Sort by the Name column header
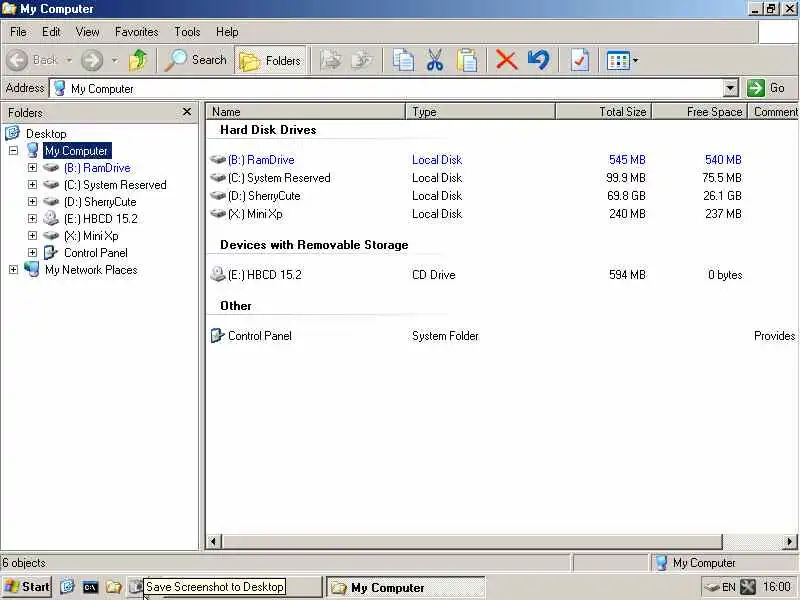Image resolution: width=800 pixels, height=600 pixels. point(305,112)
